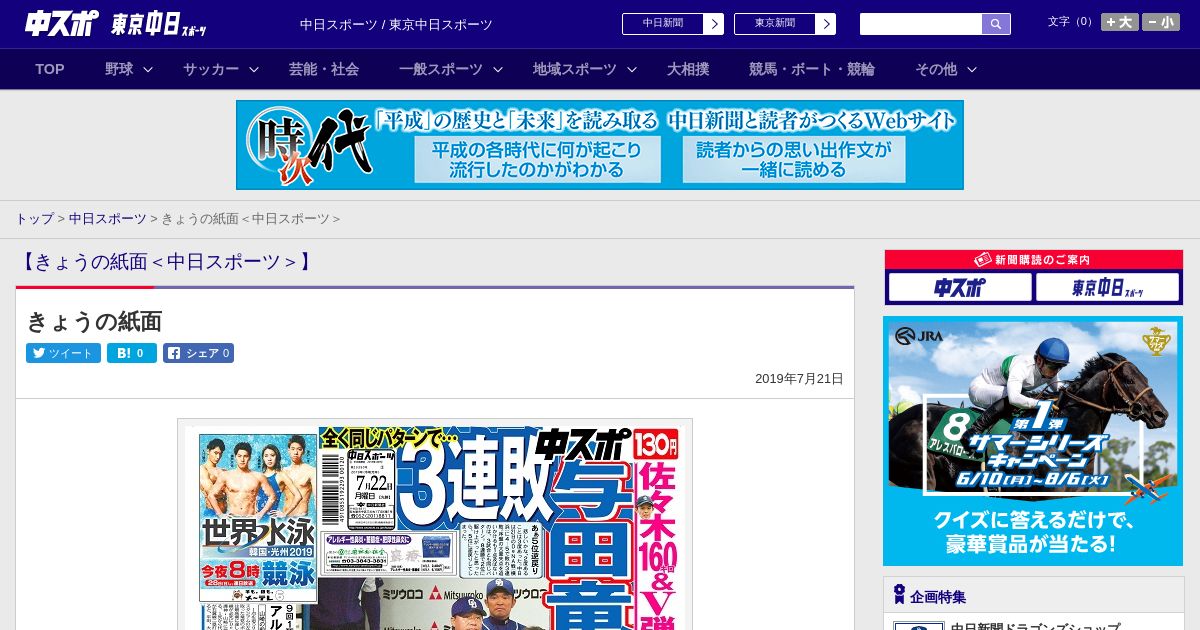Expand the 地域スポーツ dropdown chevron
Image resolution: width=1200 pixels, height=630 pixels.
(x=632, y=70)
